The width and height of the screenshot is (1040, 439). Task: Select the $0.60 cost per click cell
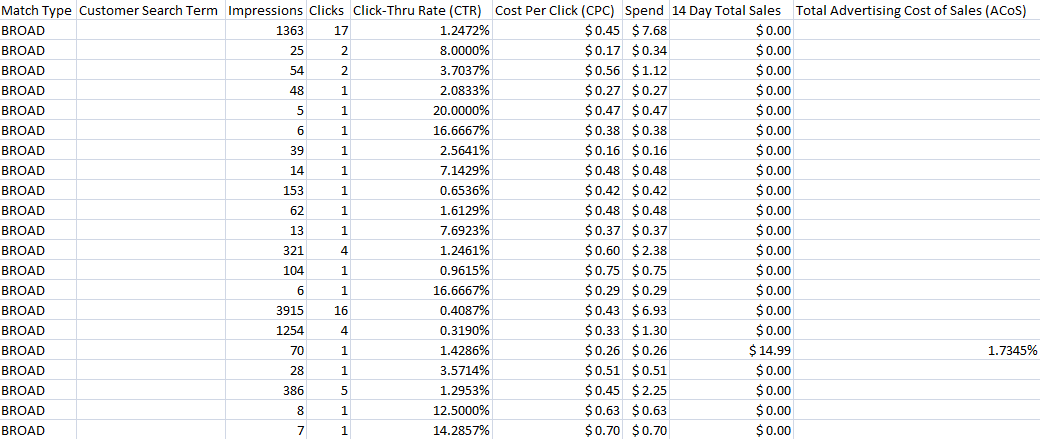557,250
